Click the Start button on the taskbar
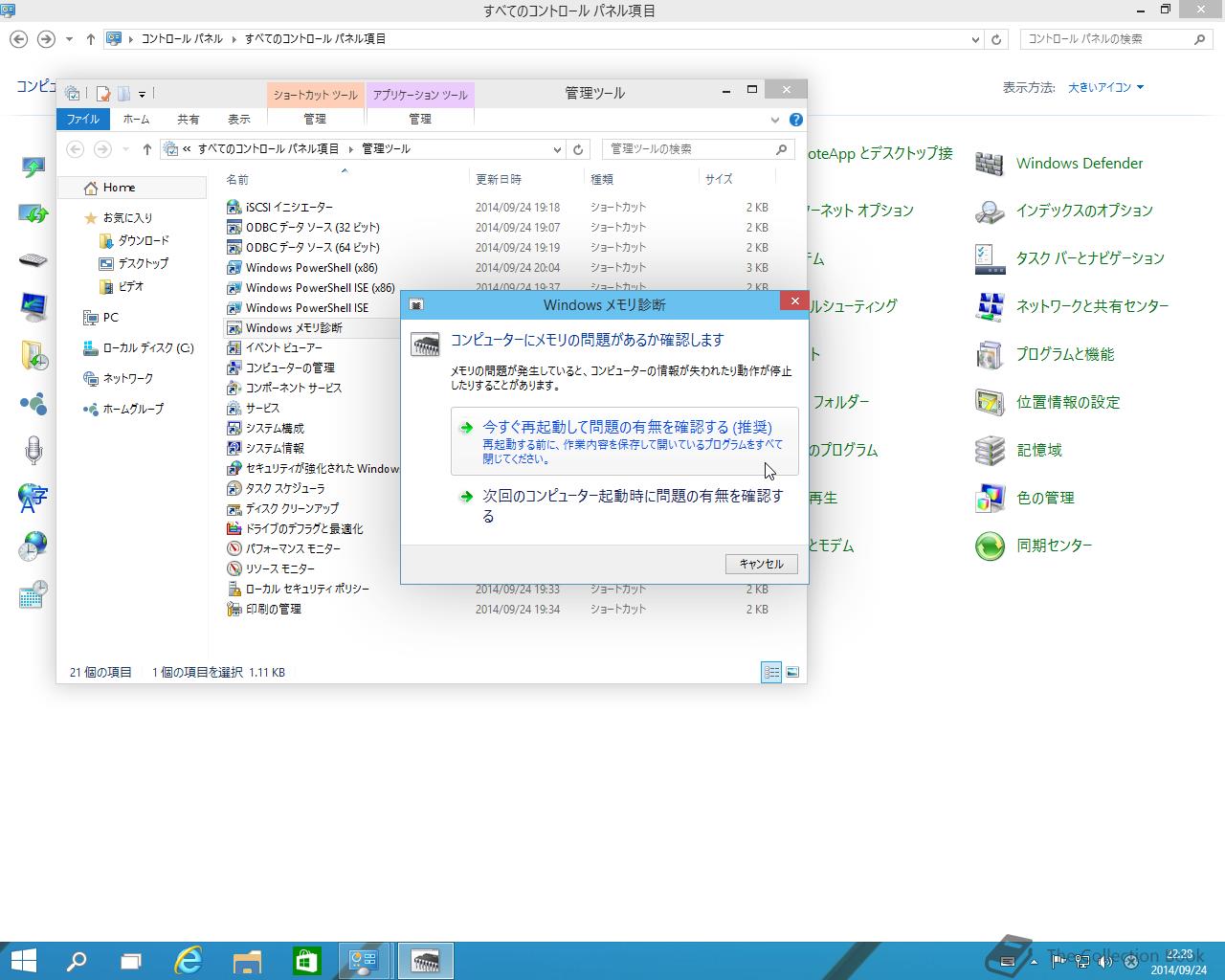 point(22,961)
